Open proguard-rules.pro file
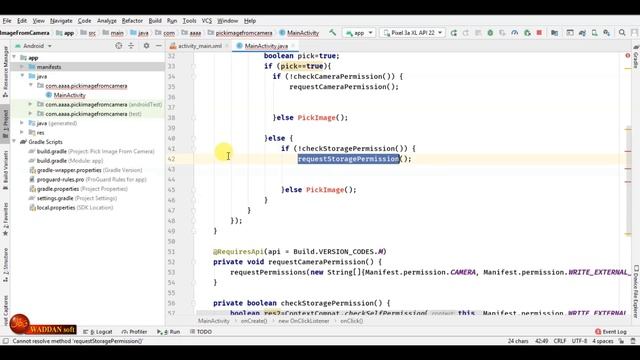Image resolution: width=640 pixels, height=360 pixels. (x=87, y=180)
